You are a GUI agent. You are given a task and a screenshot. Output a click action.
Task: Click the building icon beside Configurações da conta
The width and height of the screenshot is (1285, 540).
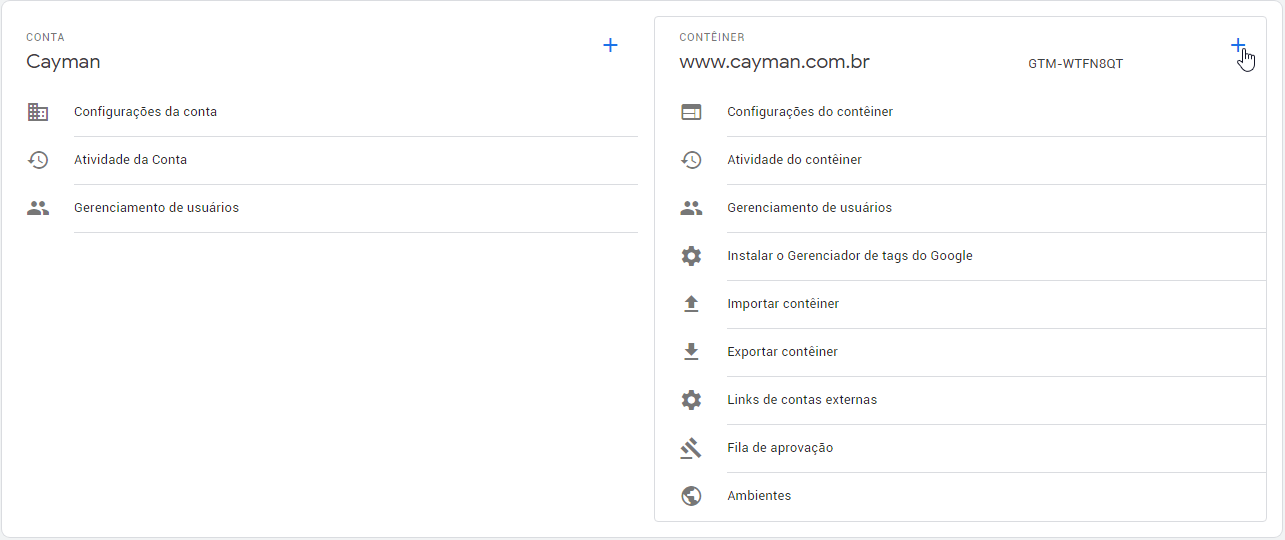click(x=38, y=112)
